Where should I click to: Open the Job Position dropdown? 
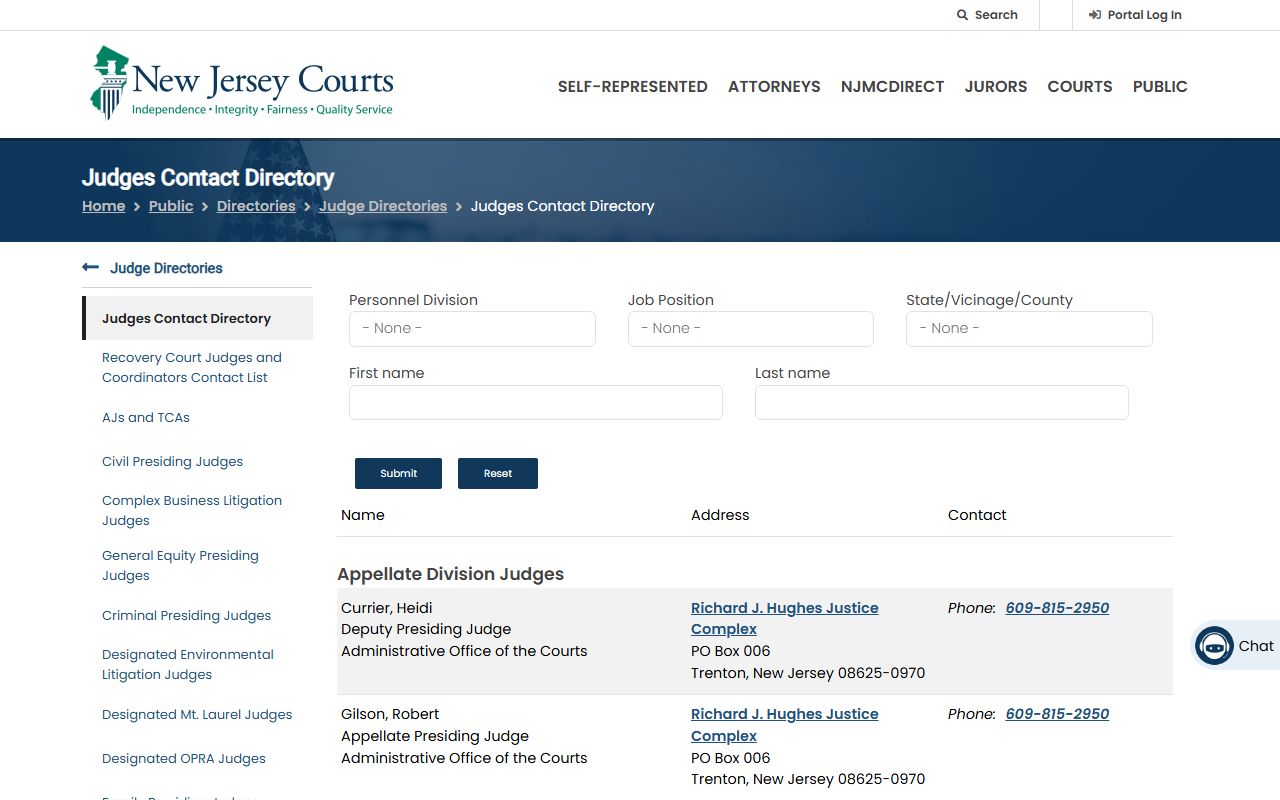pos(751,329)
